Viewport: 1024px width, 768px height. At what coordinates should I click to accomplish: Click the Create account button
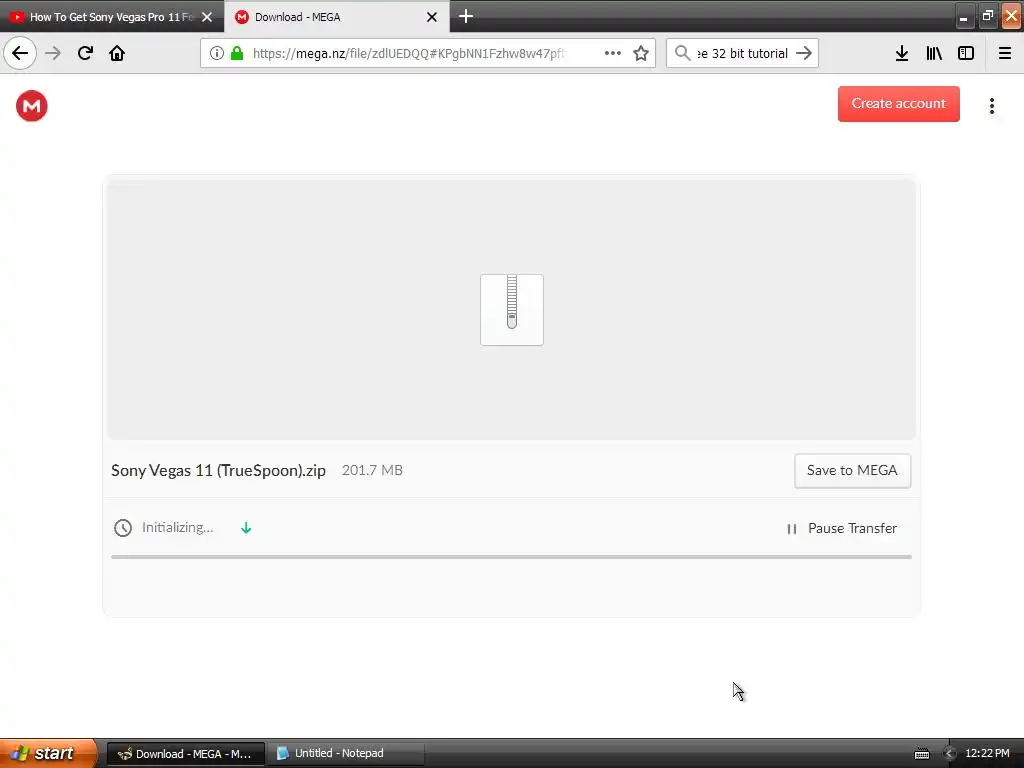point(899,104)
